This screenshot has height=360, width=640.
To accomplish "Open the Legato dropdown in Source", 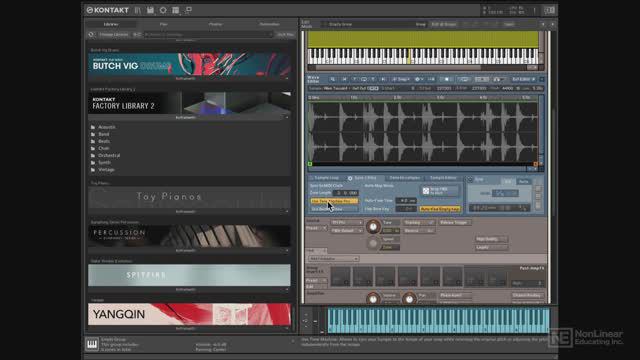I will coord(491,247).
